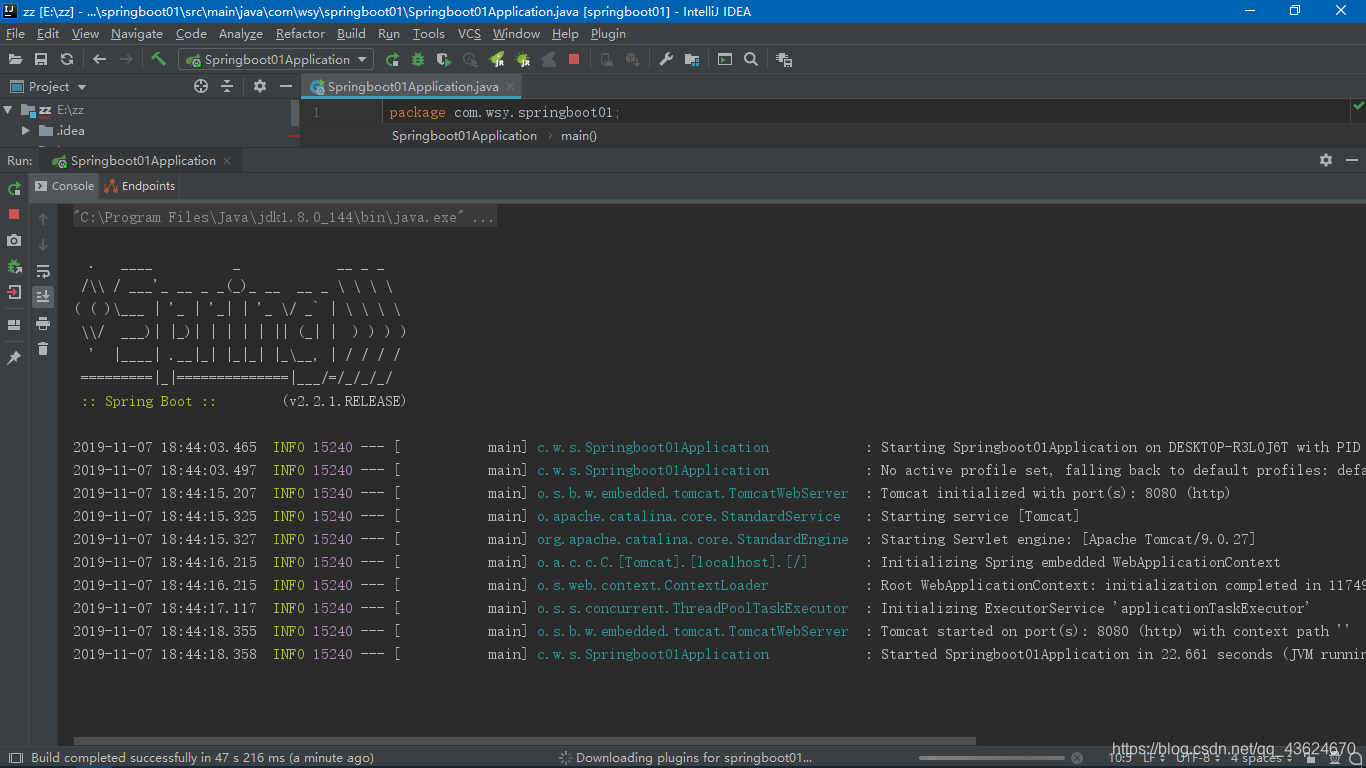Click the Open folder toolbar icon
The height and width of the screenshot is (768, 1366).
15,60
